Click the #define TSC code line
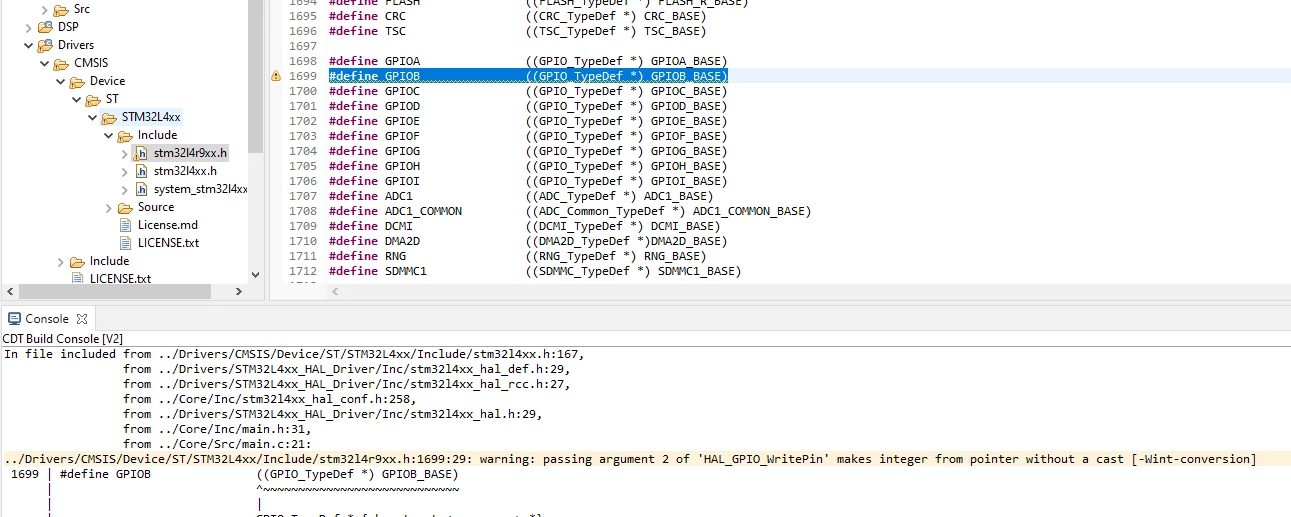Viewport: 1291px width, 517px height. [517, 31]
